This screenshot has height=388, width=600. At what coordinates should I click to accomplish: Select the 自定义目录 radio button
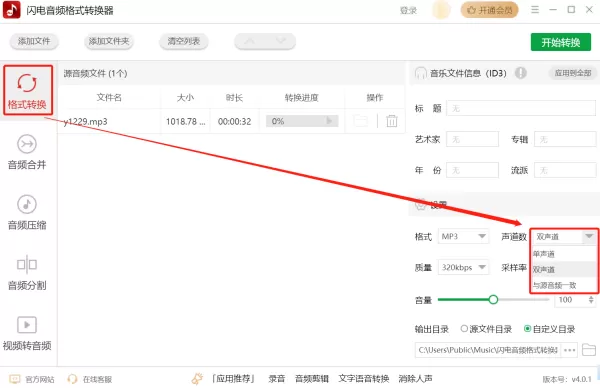tap(527, 329)
